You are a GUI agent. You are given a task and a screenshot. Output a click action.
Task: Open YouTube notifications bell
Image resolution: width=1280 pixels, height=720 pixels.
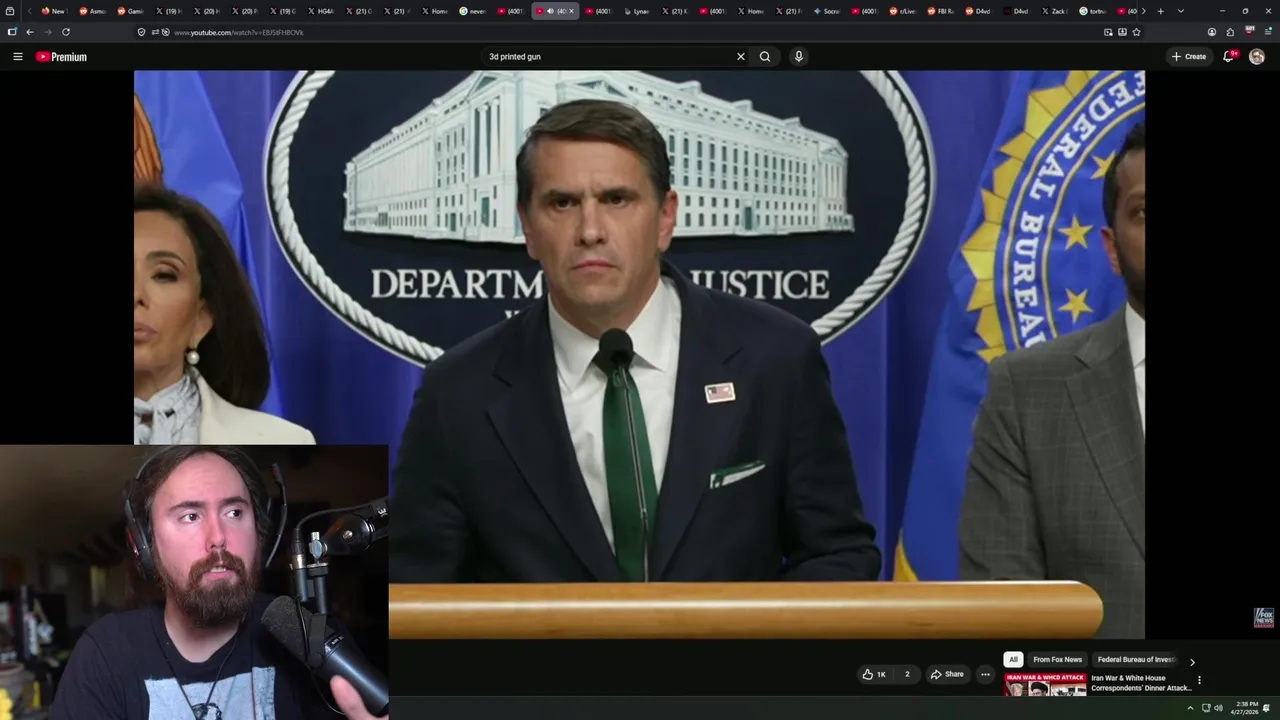[x=1229, y=57]
